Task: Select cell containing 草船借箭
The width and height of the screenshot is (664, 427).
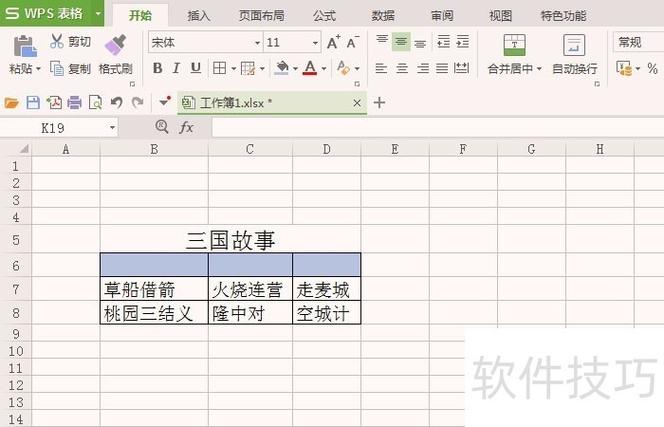Action: click(154, 289)
